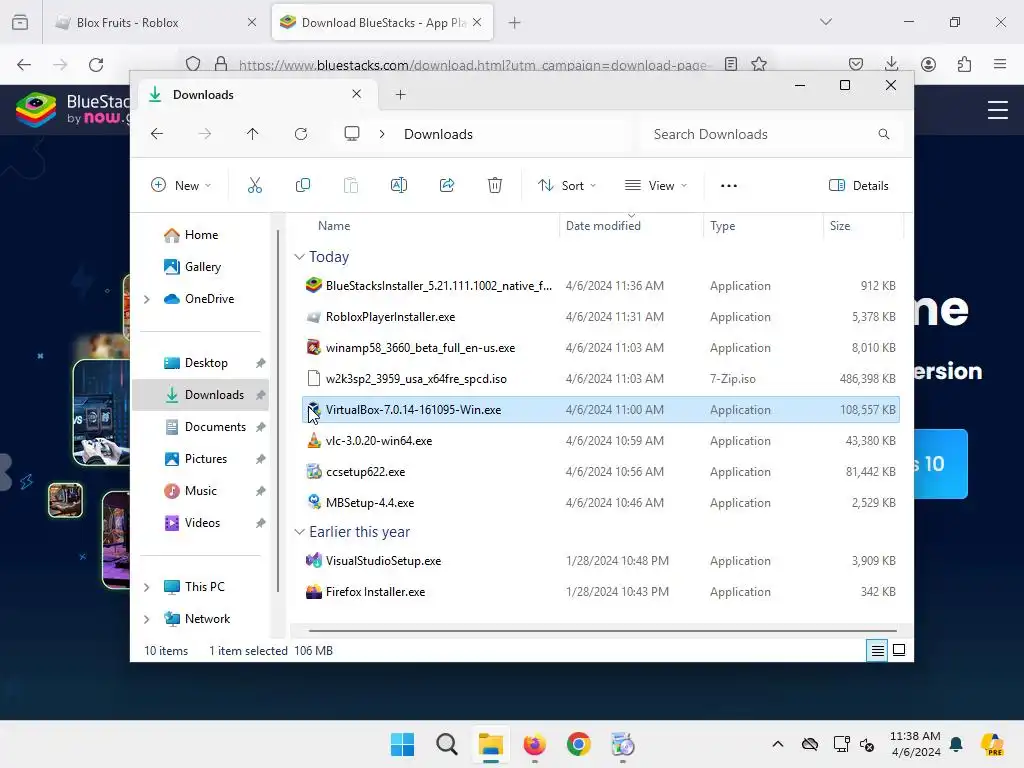The image size is (1024, 768).
Task: Click the Explorer search magnifier icon
Action: coord(884,134)
